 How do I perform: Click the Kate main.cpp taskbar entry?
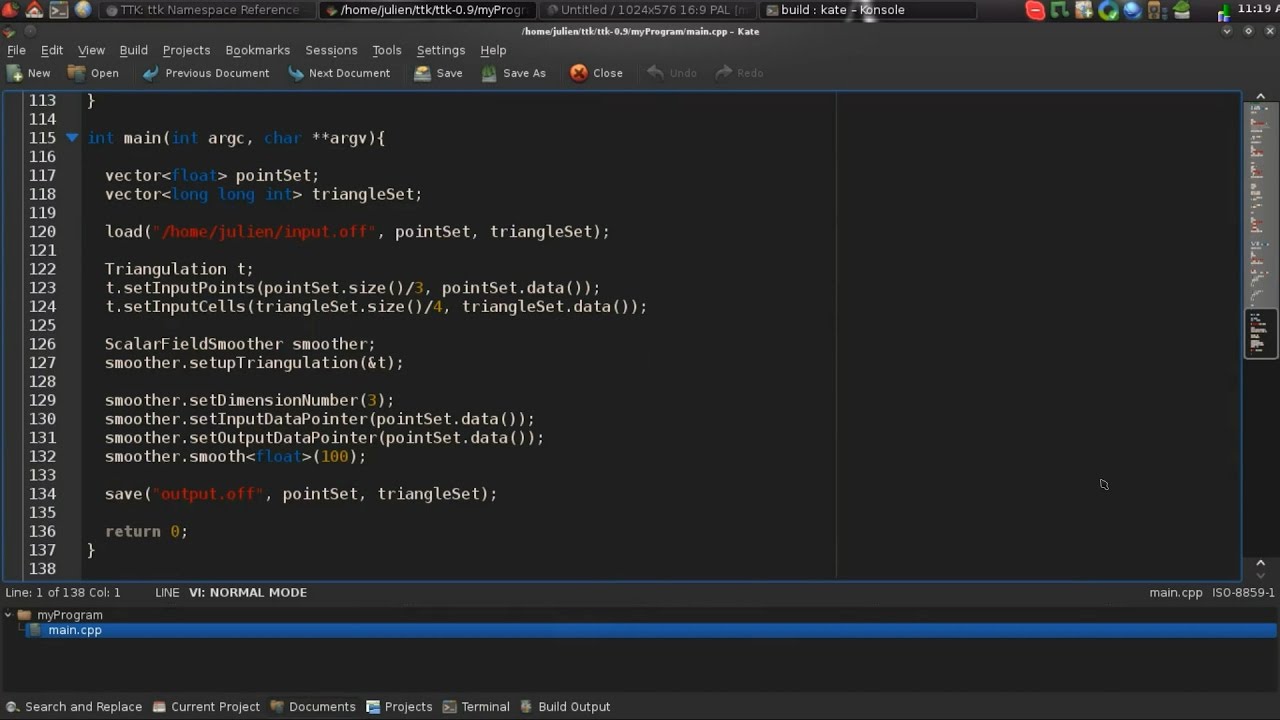(x=428, y=10)
